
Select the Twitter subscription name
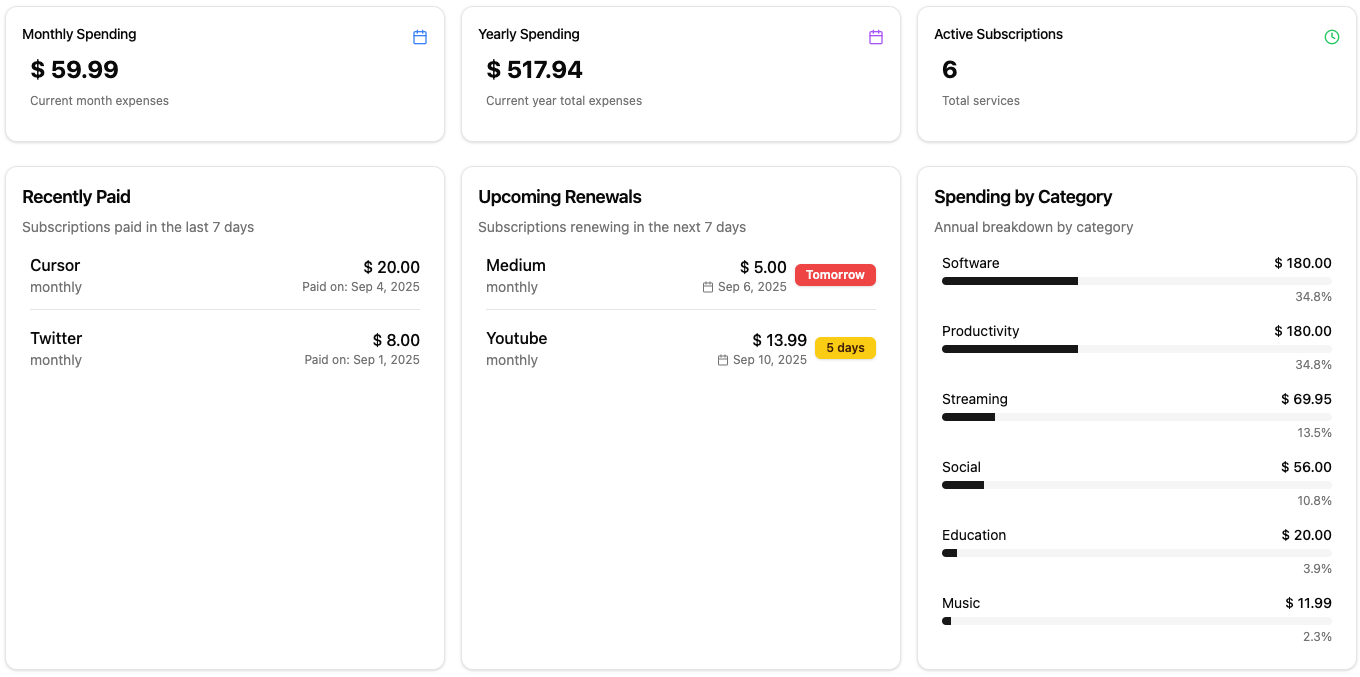click(x=56, y=338)
